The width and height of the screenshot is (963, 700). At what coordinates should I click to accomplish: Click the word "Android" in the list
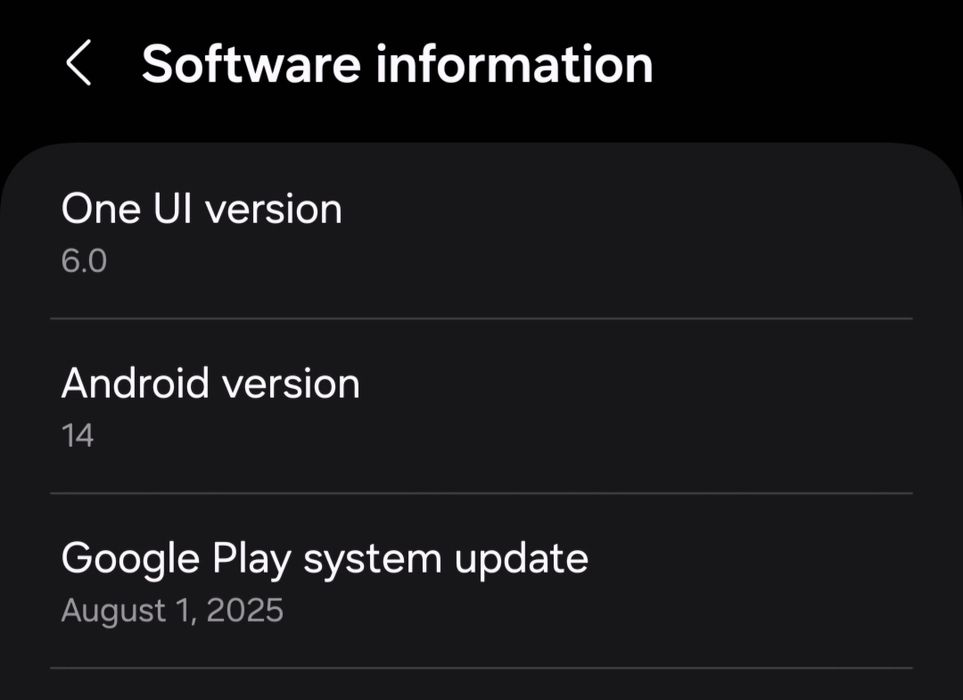(x=135, y=384)
